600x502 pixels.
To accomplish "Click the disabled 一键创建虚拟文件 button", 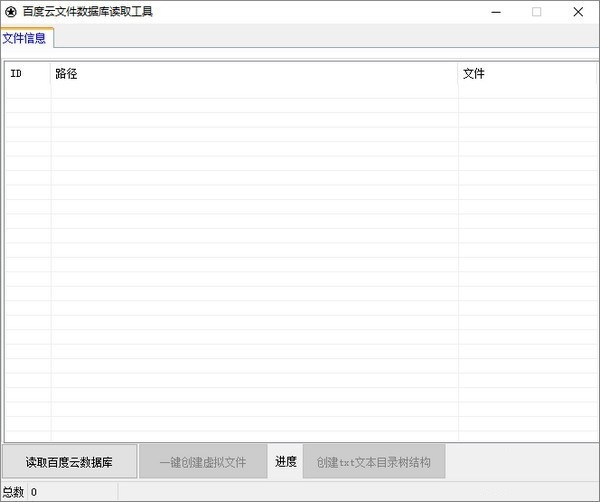I will pyautogui.click(x=203, y=461).
